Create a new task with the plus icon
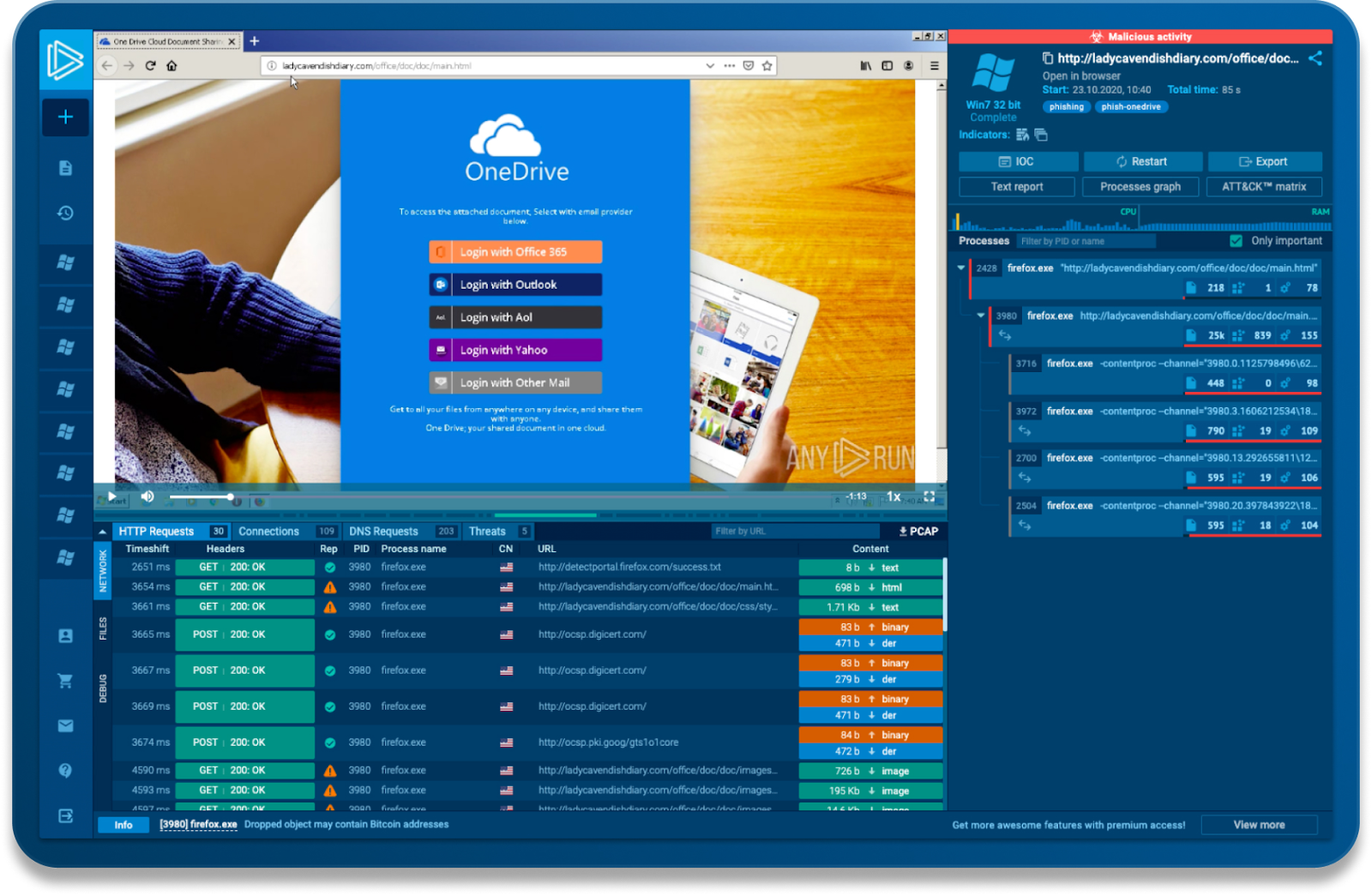Image resolution: width=1372 pixels, height=896 pixels. click(x=65, y=117)
